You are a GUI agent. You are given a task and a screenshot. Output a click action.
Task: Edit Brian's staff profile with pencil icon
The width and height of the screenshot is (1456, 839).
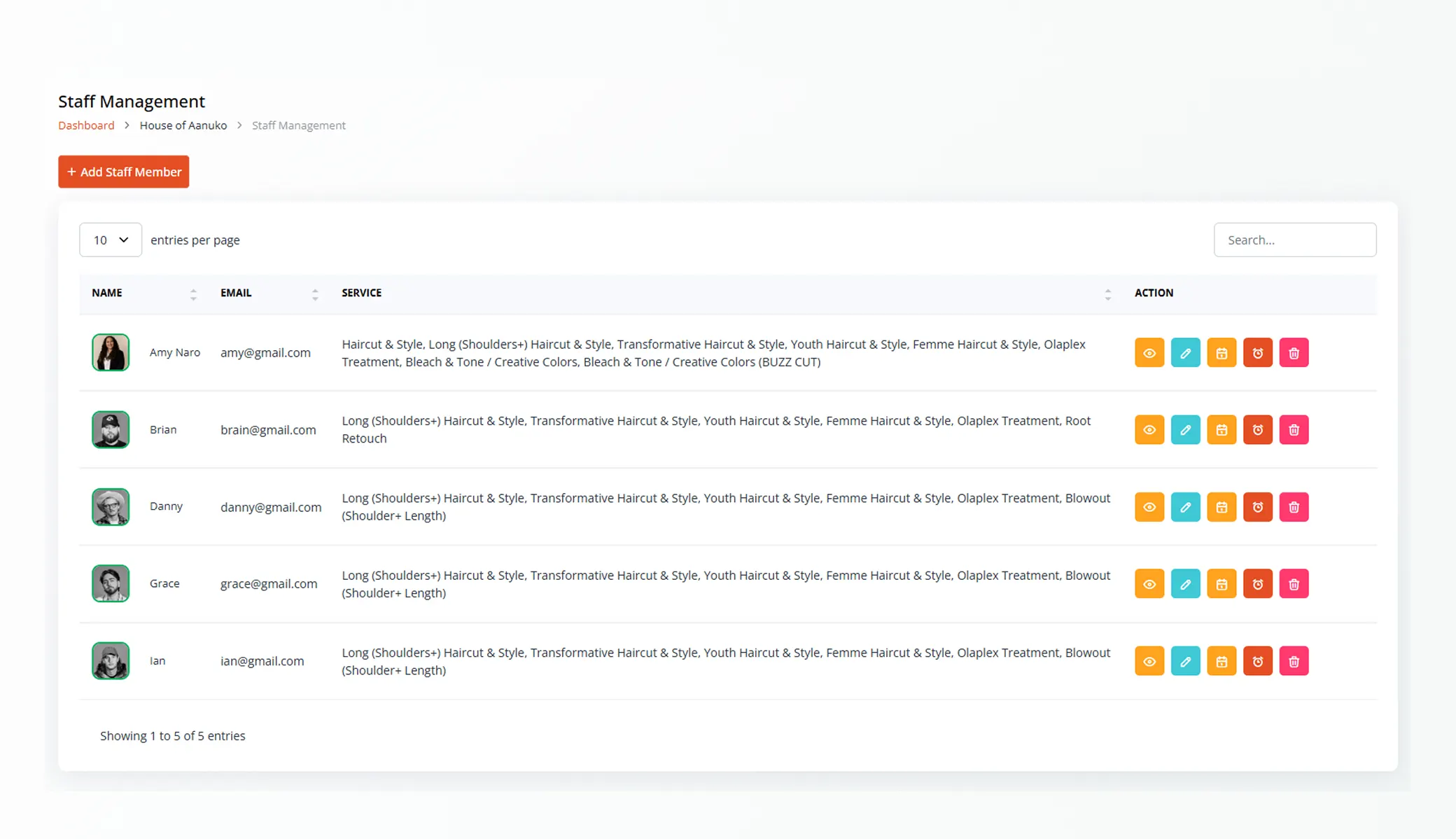(1185, 430)
